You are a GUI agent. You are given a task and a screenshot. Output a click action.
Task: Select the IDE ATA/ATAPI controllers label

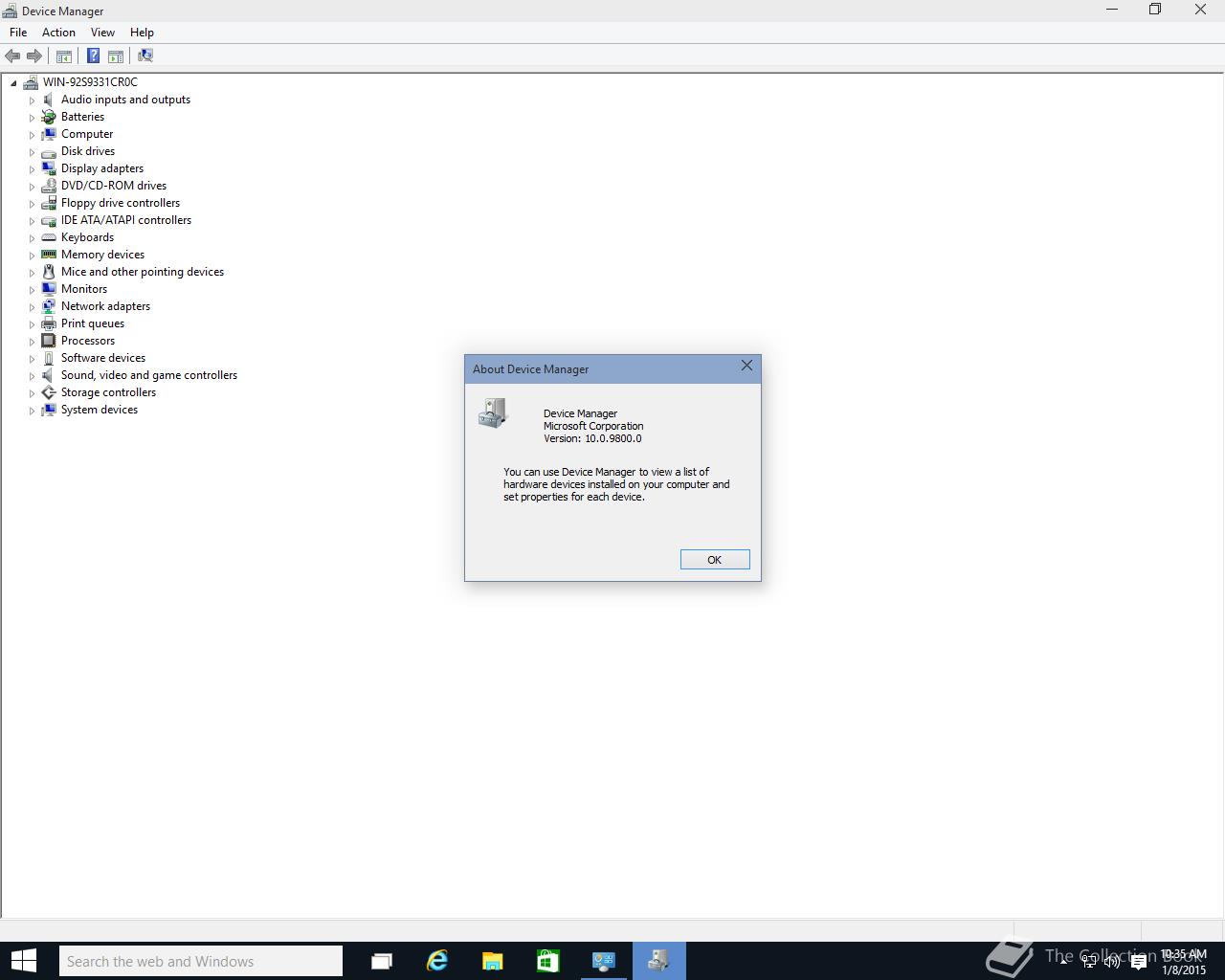coord(126,220)
